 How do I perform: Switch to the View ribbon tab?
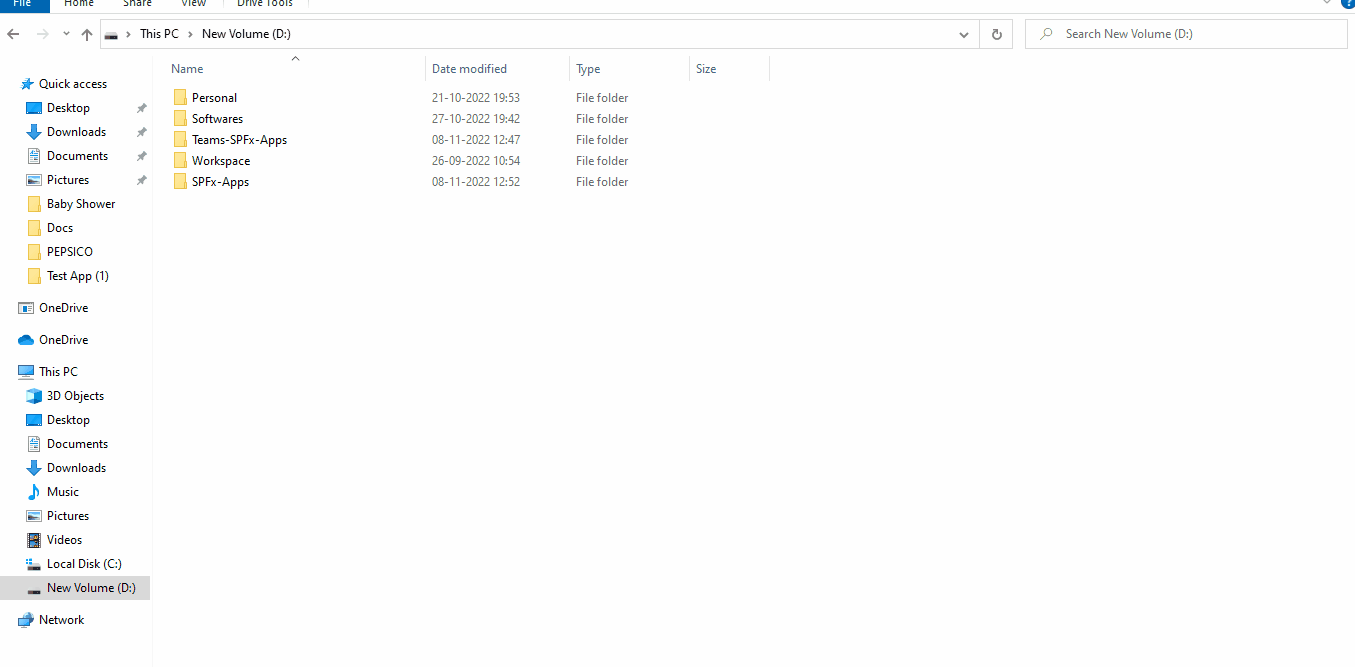point(193,4)
